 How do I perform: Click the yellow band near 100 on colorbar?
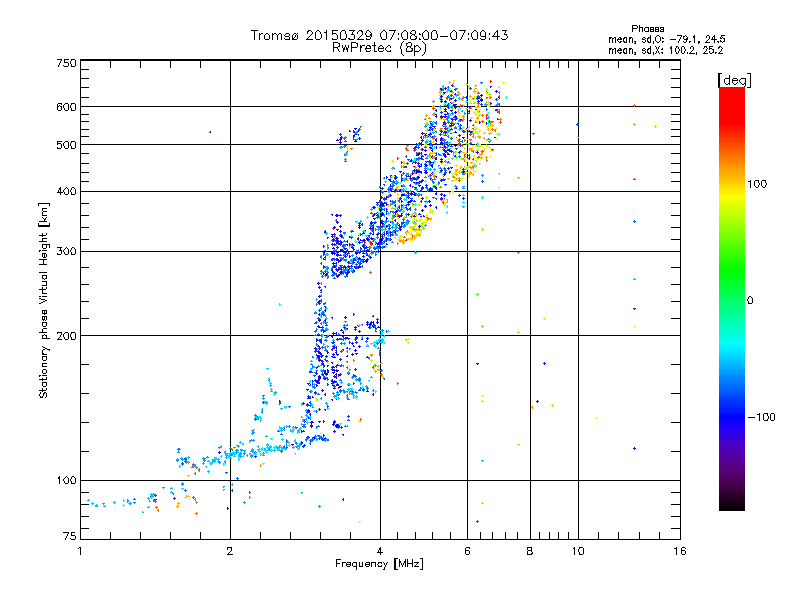pyautogui.click(x=731, y=185)
